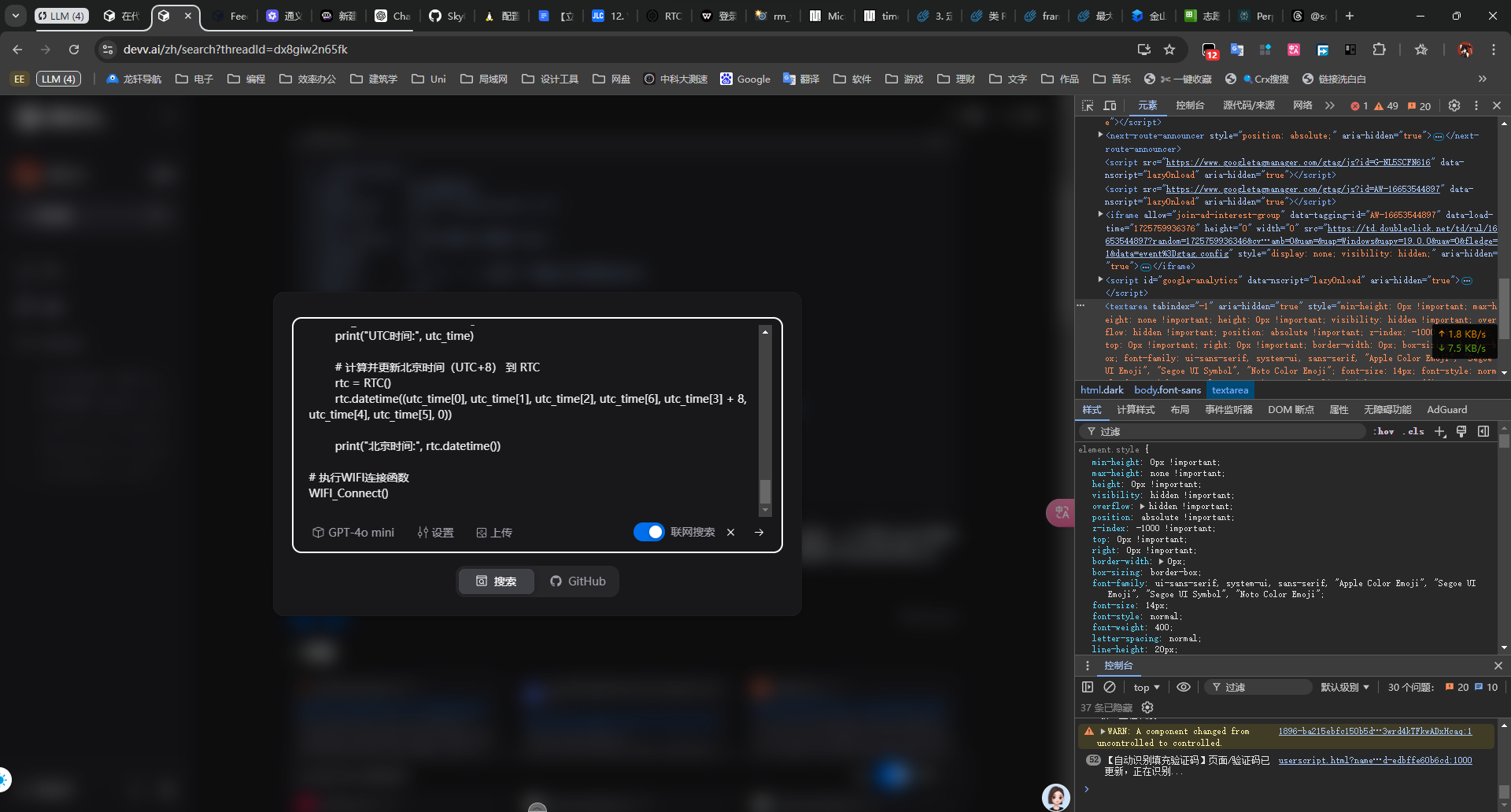Expand the google-analytics script node
This screenshot has width=1511, height=812.
(x=1100, y=279)
